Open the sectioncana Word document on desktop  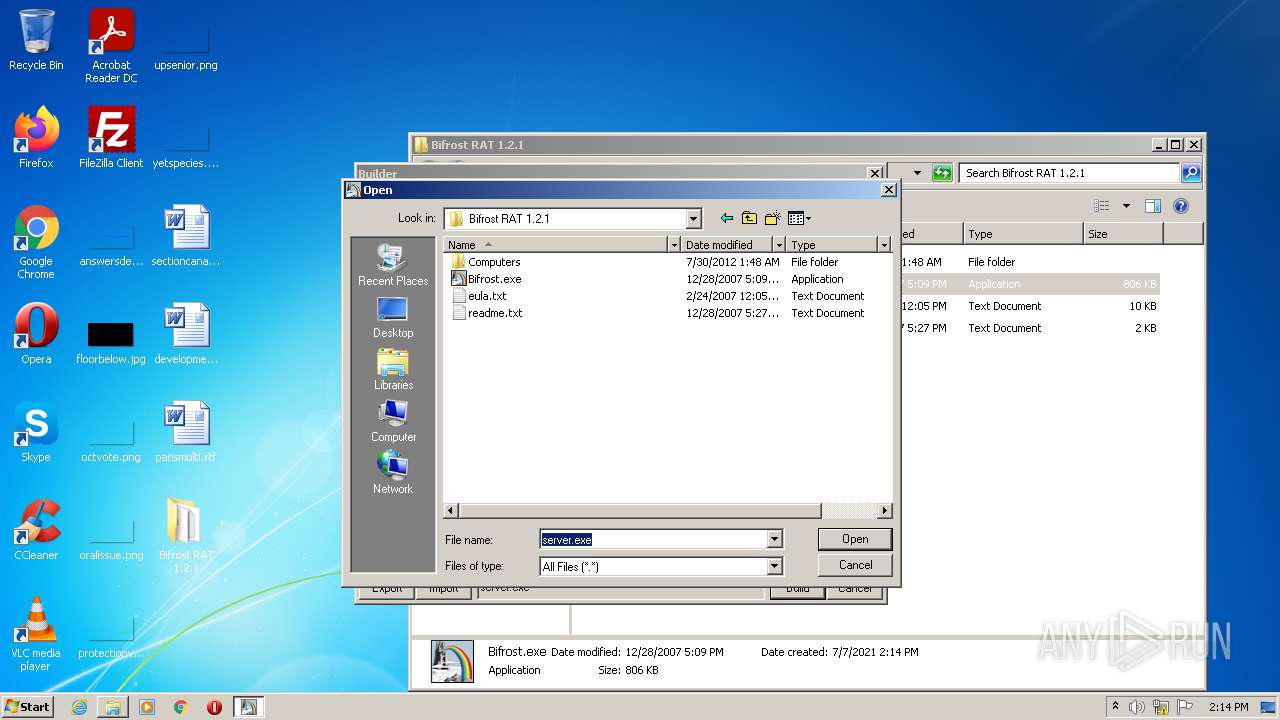click(186, 235)
